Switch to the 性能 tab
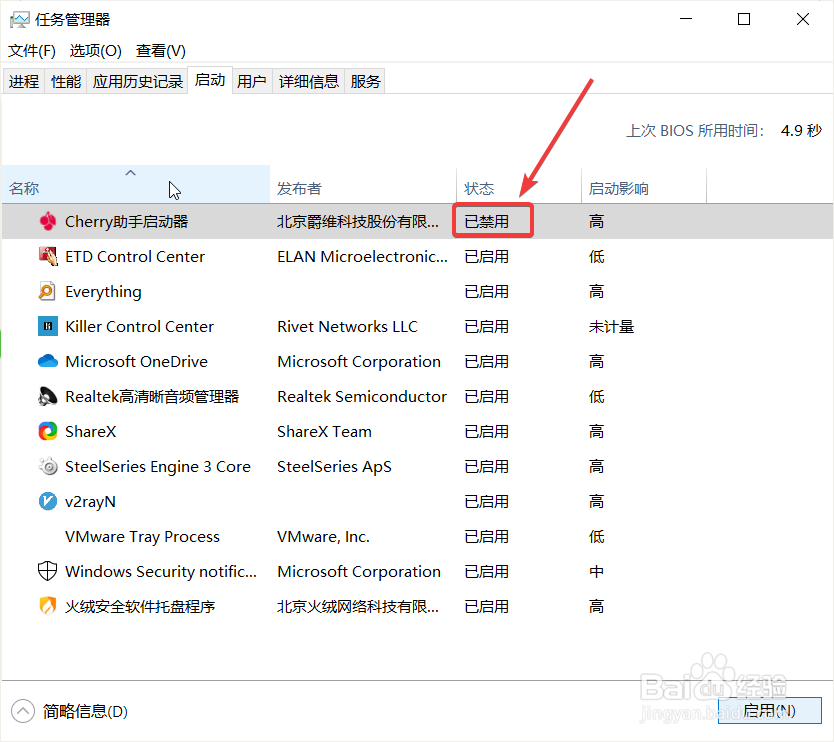 (65, 81)
